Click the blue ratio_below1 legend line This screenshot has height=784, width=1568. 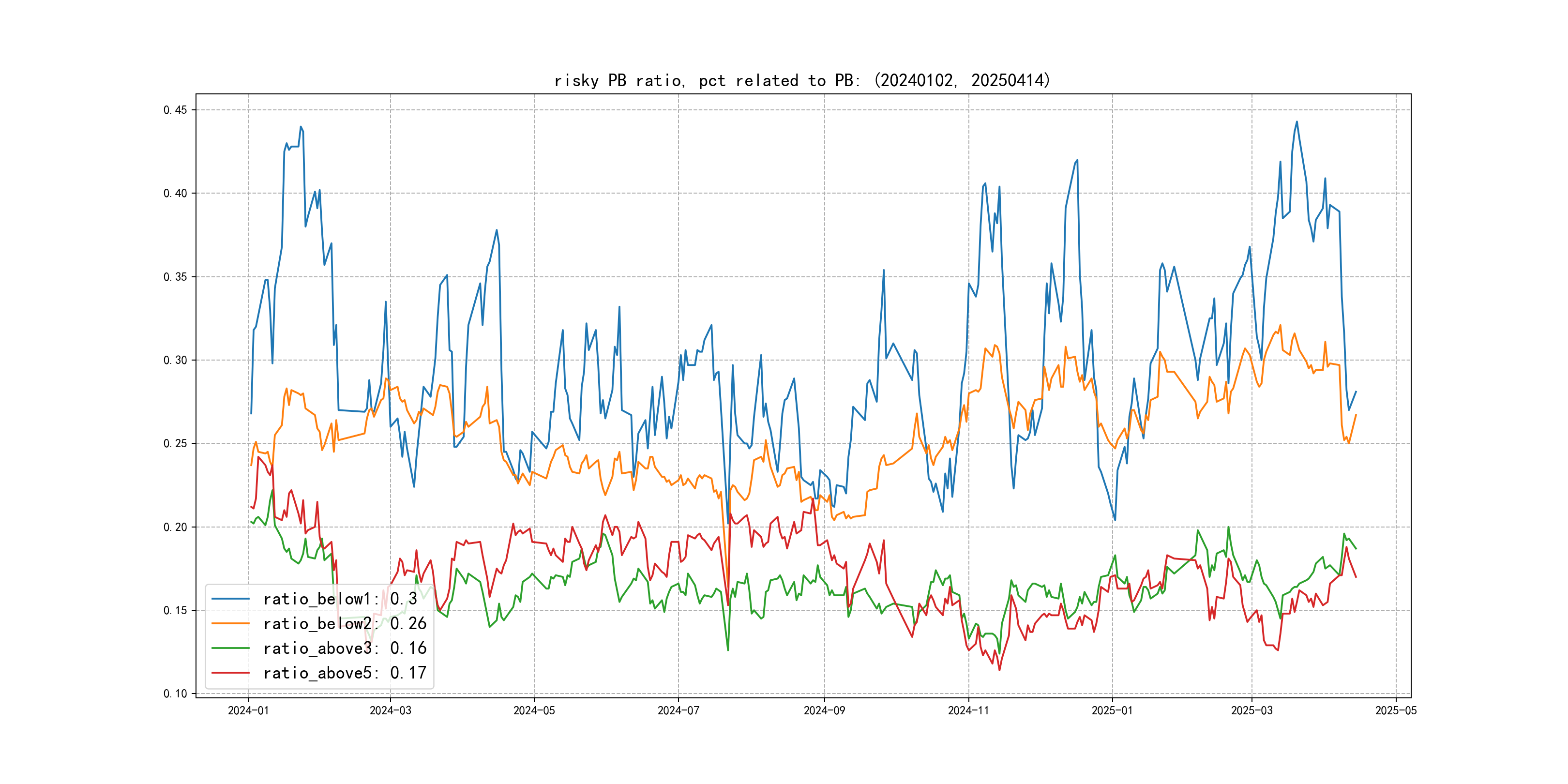[230, 599]
